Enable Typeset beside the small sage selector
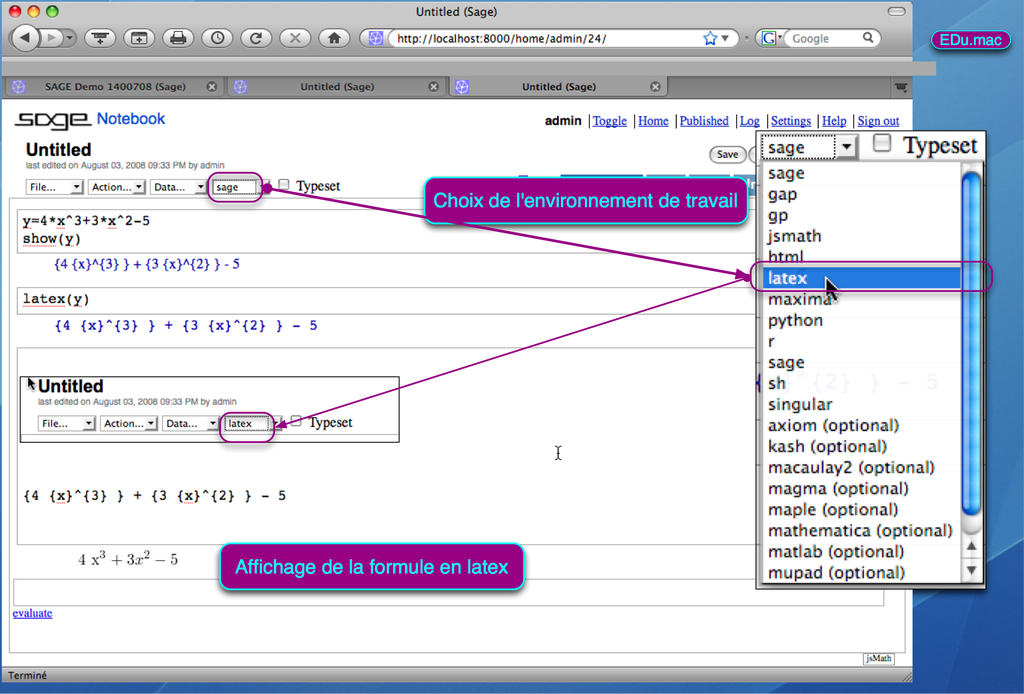 [x=284, y=185]
